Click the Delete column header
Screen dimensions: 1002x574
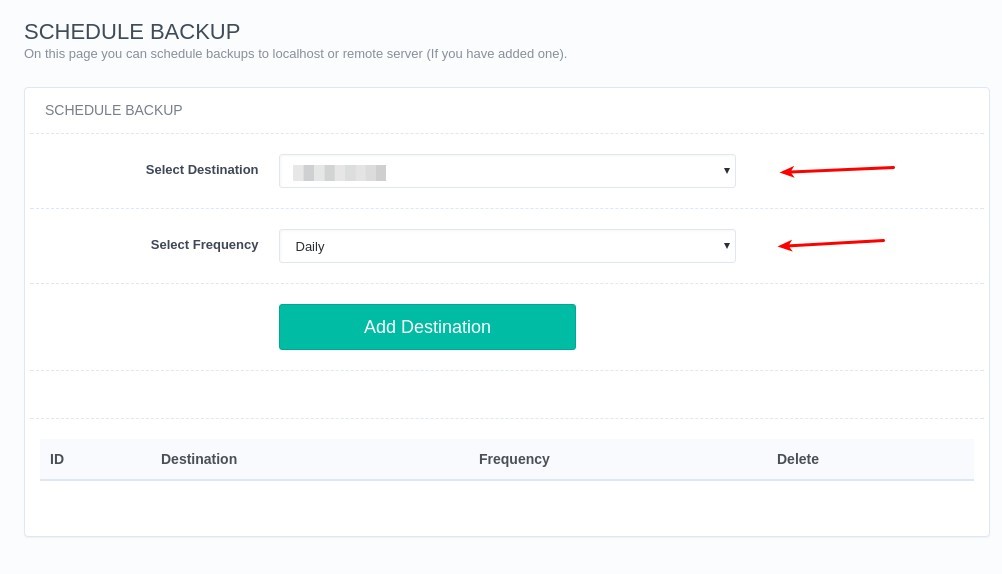point(798,459)
